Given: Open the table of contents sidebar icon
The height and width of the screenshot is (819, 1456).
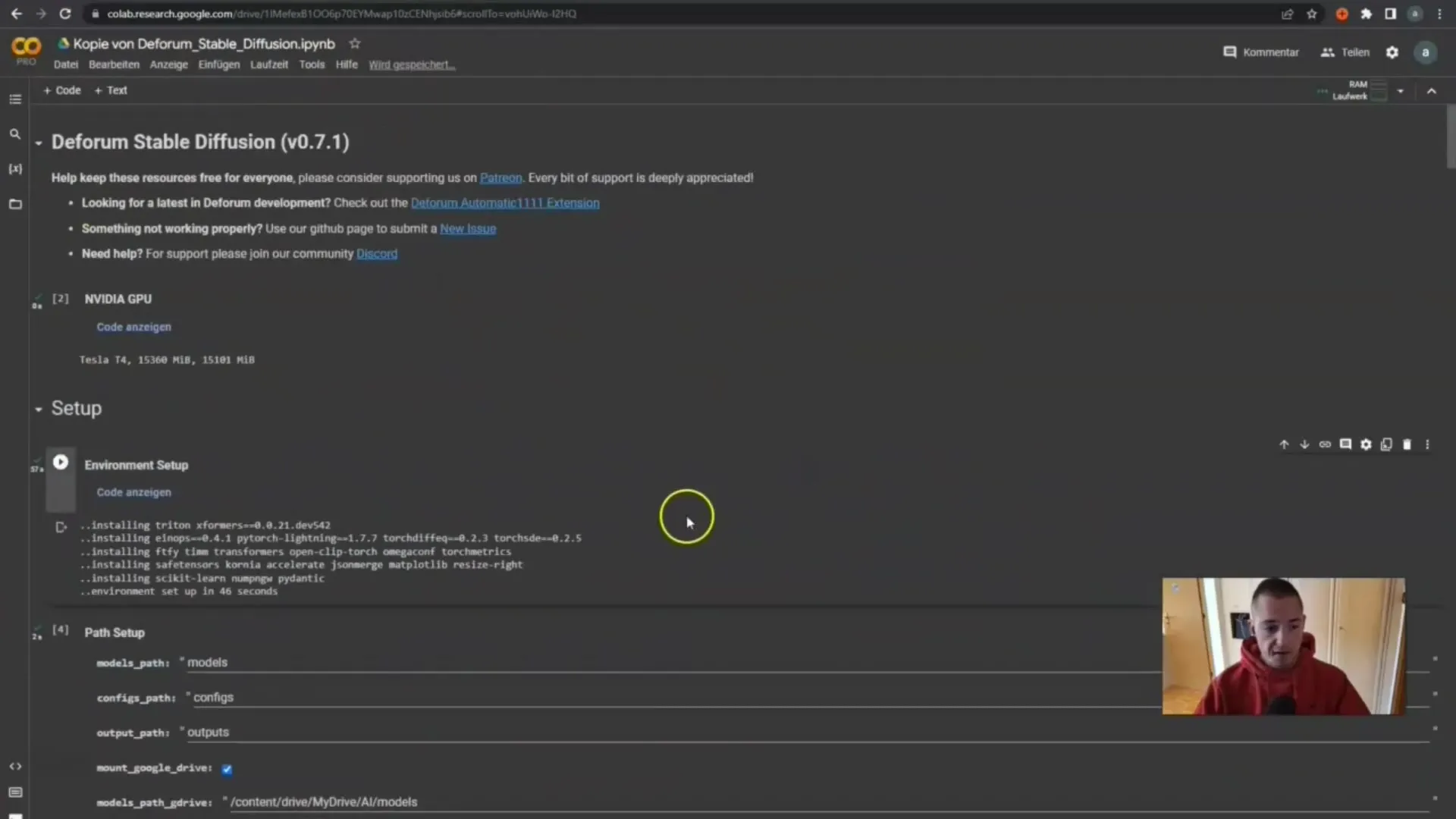Looking at the screenshot, I should pyautogui.click(x=15, y=99).
